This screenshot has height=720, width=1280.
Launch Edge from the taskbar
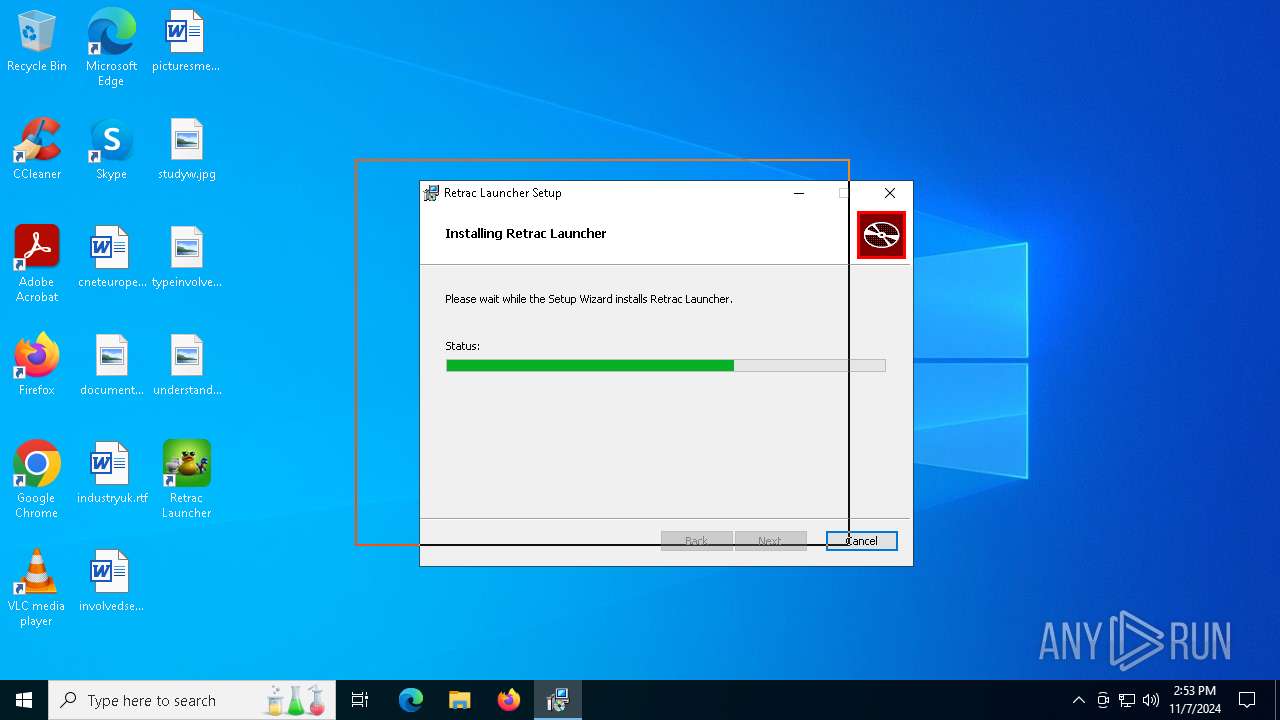(x=411, y=700)
